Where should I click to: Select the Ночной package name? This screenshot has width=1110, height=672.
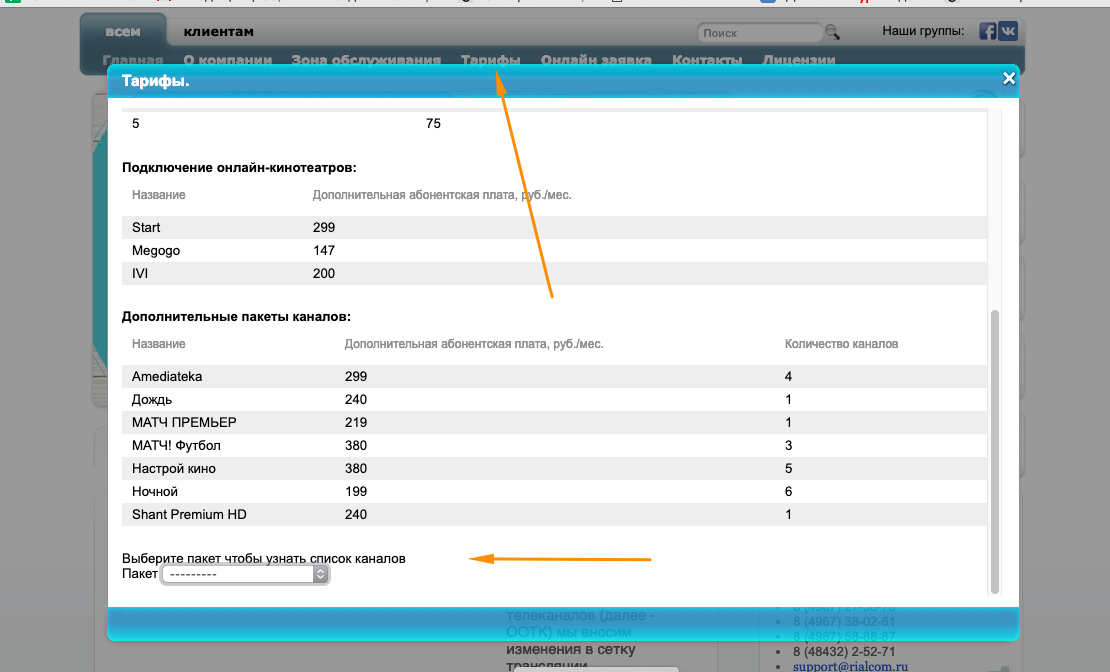click(x=154, y=491)
